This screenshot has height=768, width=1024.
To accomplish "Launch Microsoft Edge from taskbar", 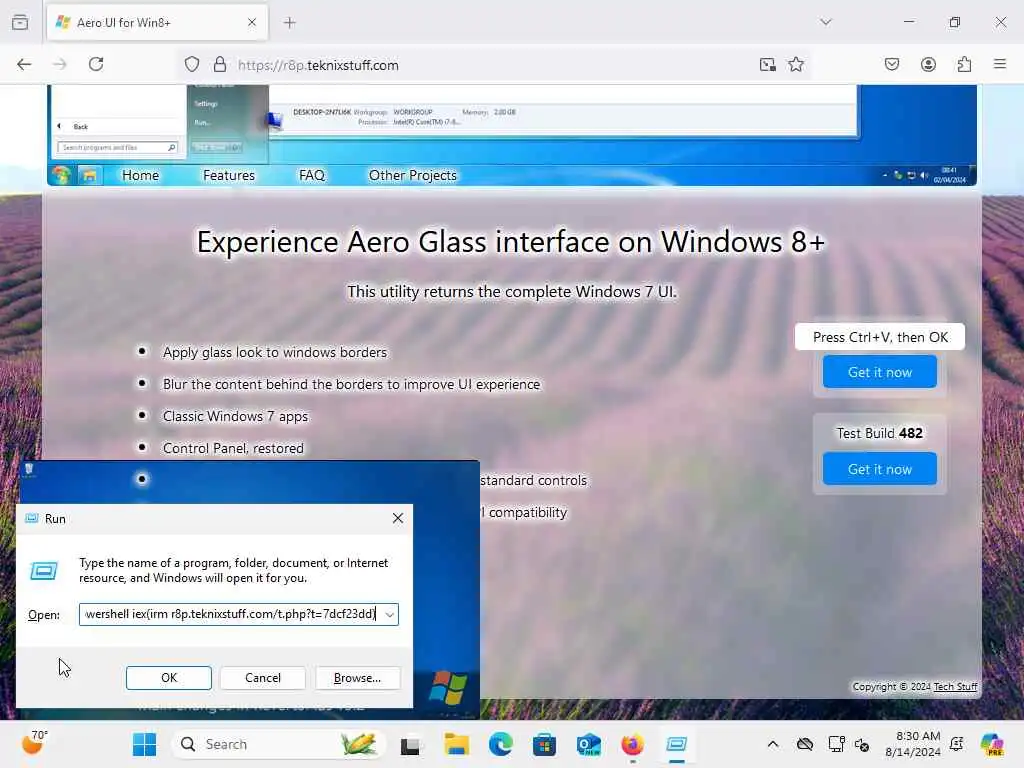I will click(501, 744).
